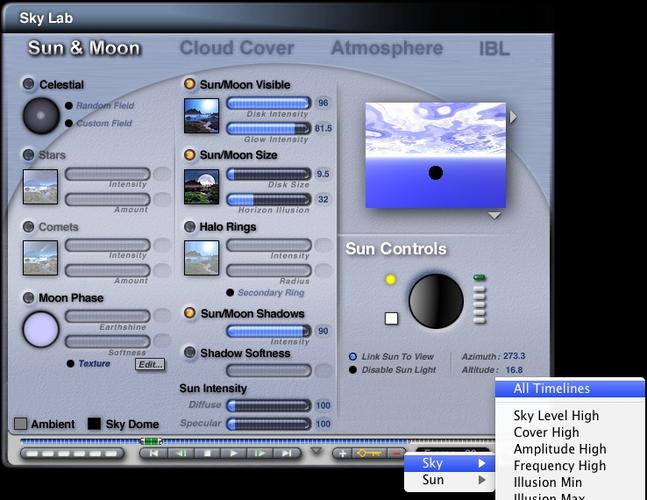Switch to the Cloud Cover tab
The width and height of the screenshot is (647, 500).
pyautogui.click(x=237, y=48)
